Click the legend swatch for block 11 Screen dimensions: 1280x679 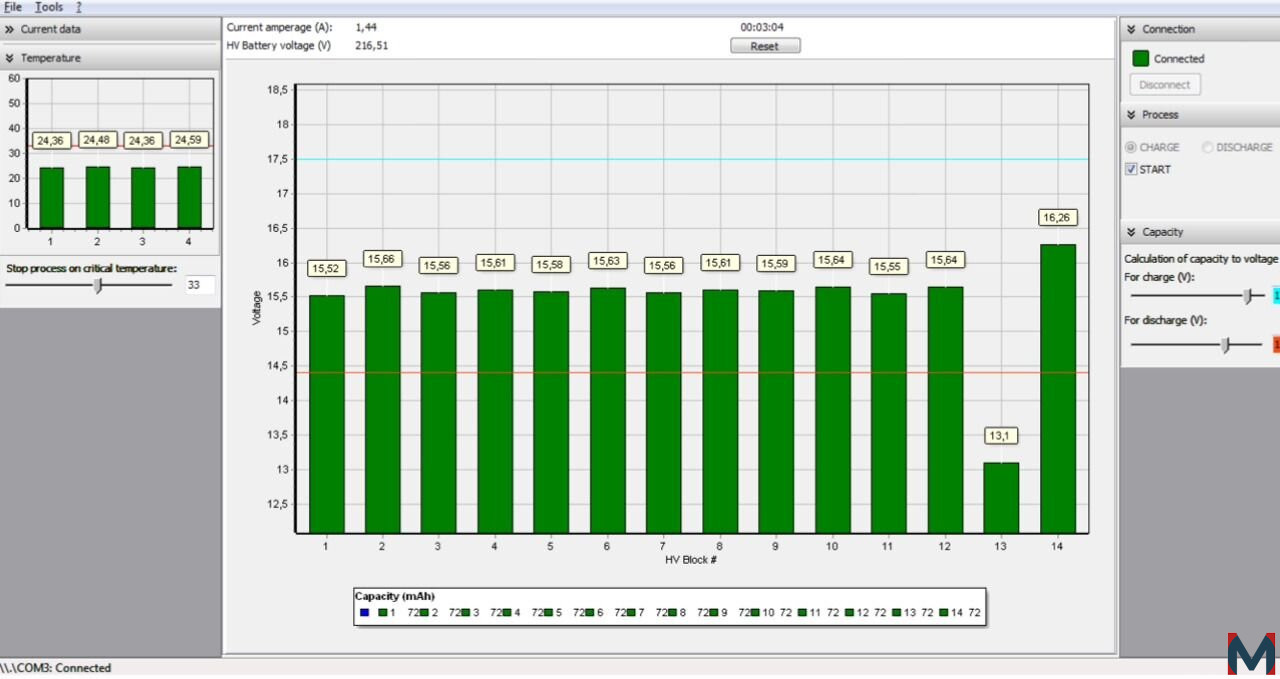(x=802, y=612)
